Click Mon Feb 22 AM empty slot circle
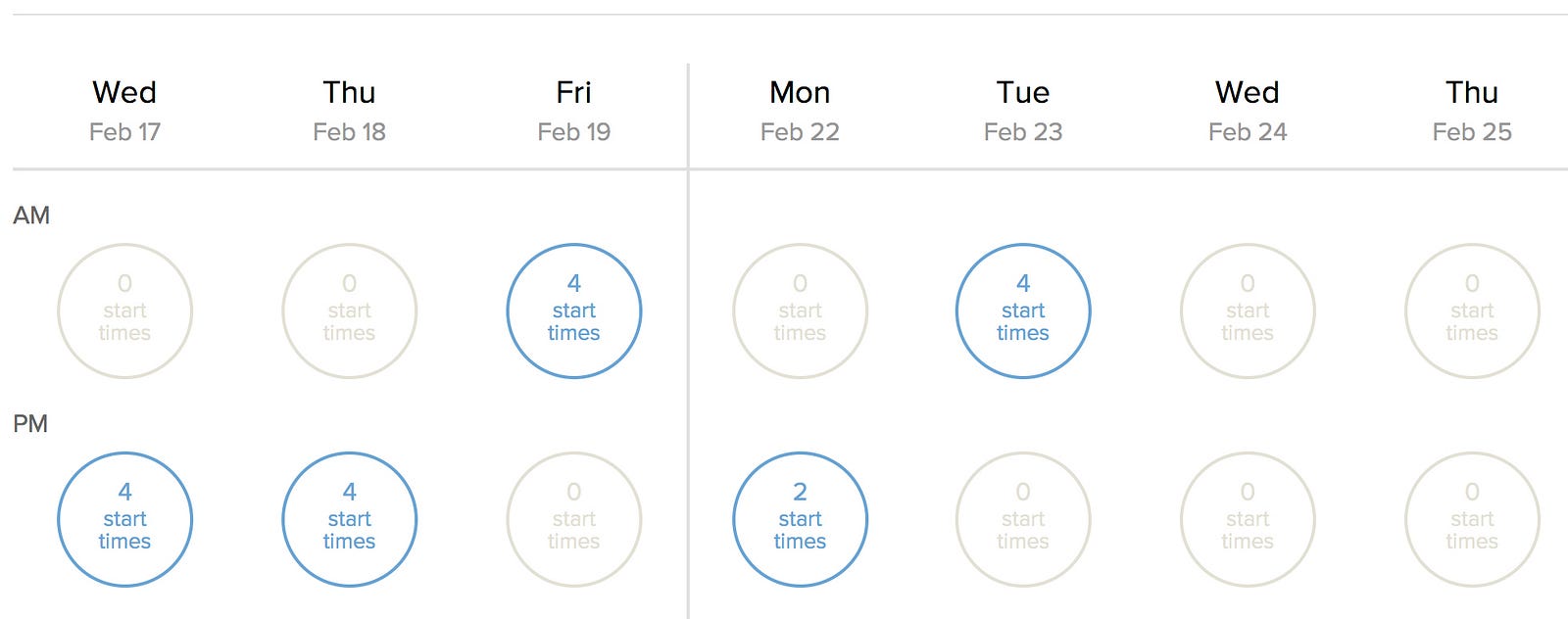The image size is (1568, 619). 800,310
